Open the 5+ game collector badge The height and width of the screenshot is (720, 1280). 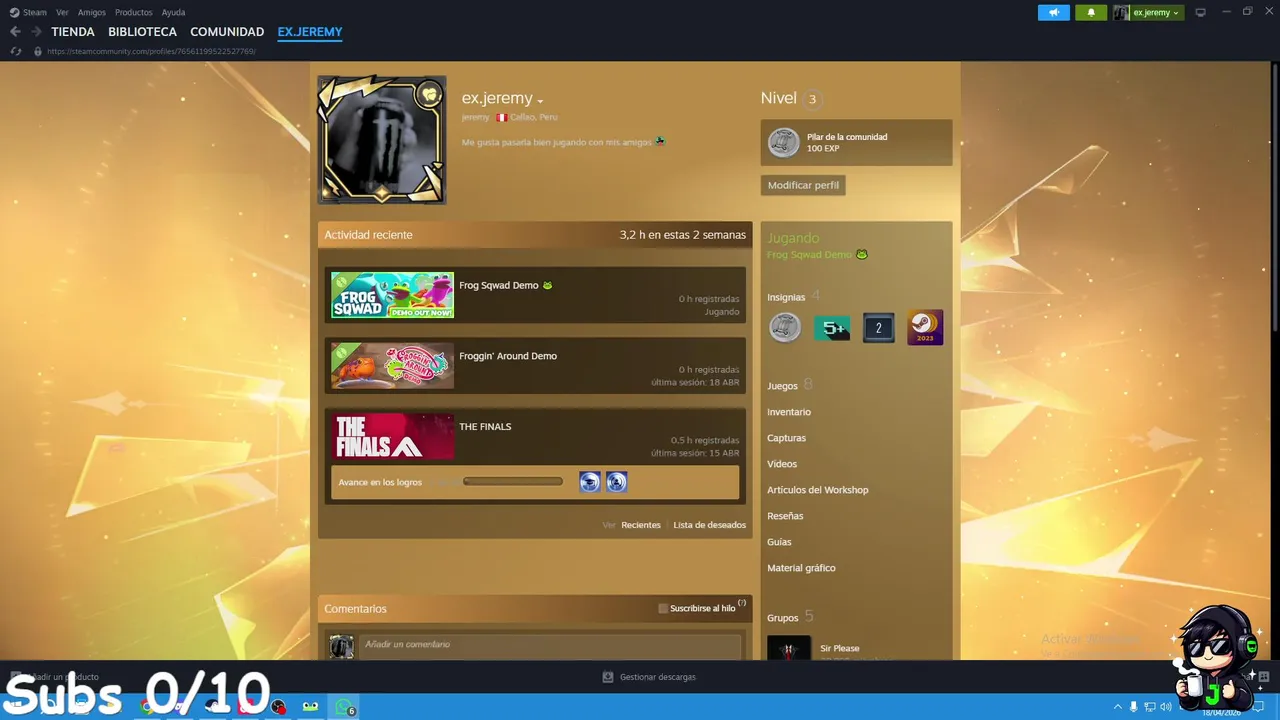[832, 328]
